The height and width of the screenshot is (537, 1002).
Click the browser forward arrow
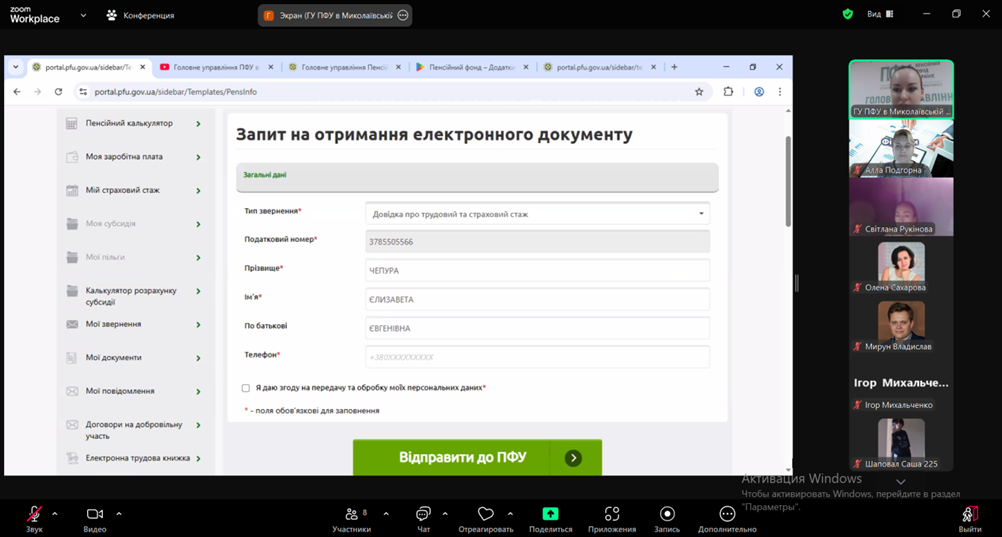pyautogui.click(x=38, y=92)
